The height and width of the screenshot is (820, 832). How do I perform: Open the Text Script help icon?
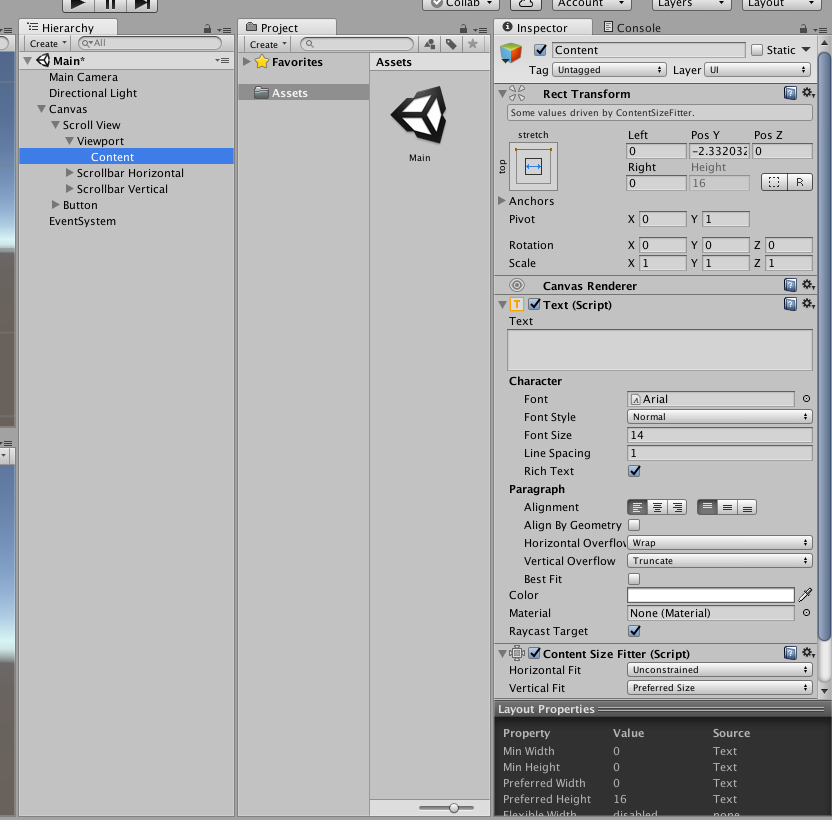point(790,304)
